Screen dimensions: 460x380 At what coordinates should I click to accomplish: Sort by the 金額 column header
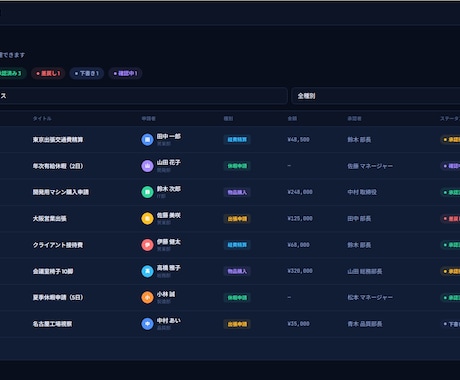pos(292,119)
